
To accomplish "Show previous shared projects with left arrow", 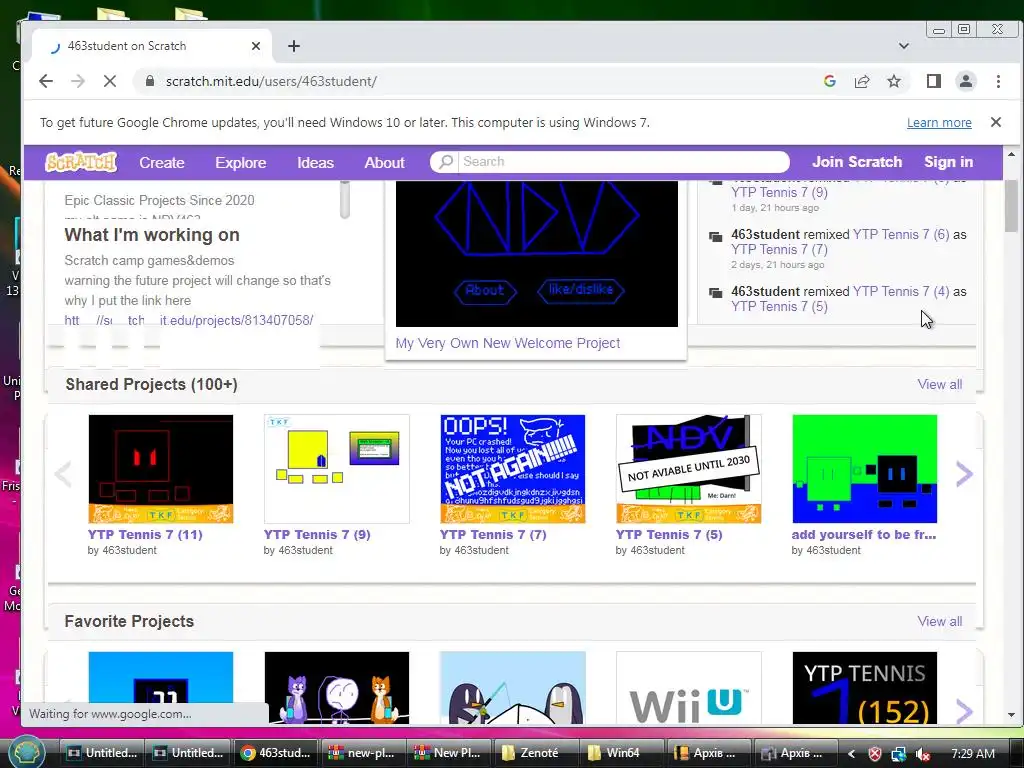I will [x=63, y=474].
